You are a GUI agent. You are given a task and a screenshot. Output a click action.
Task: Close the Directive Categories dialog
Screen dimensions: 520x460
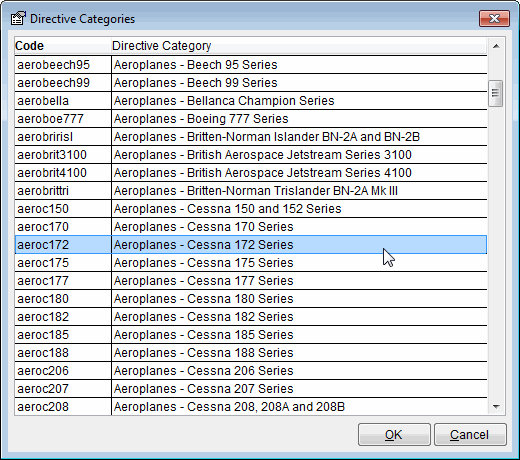(x=494, y=18)
